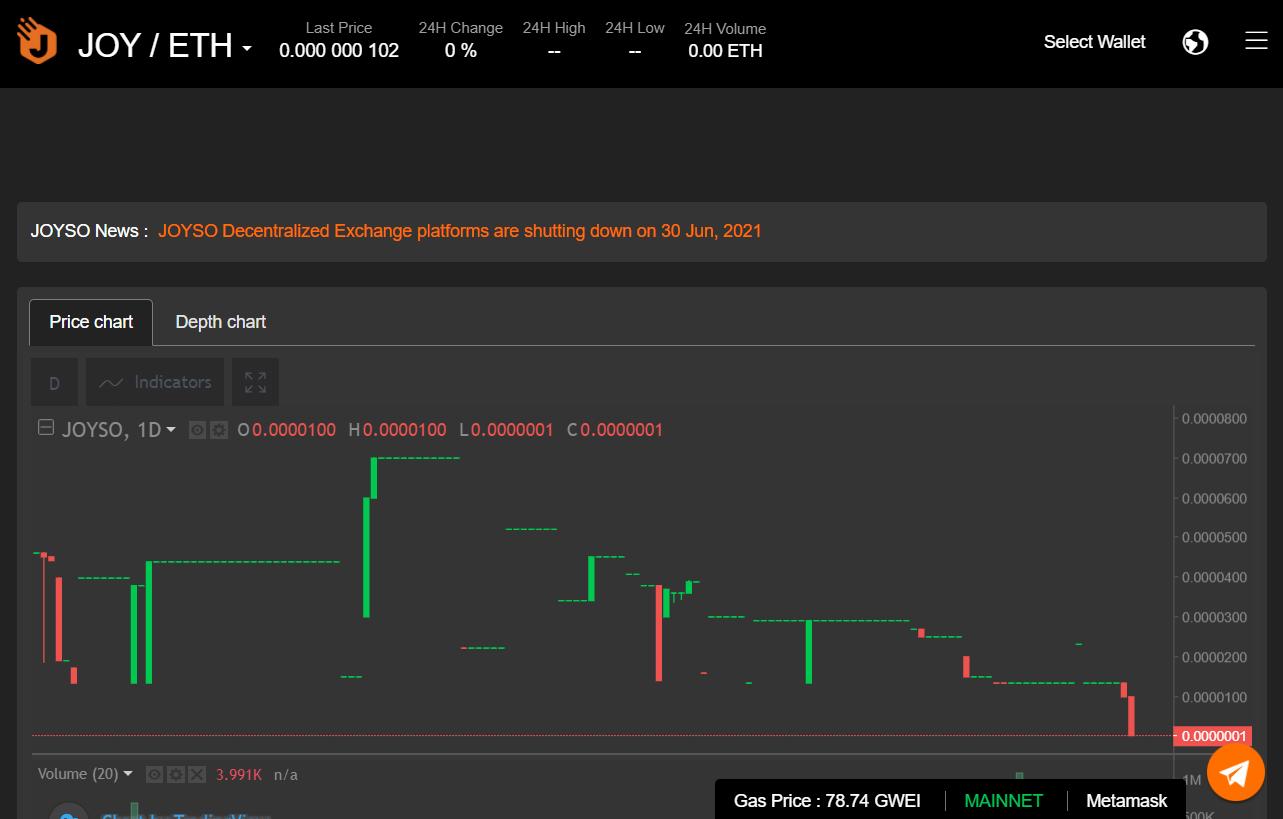
Task: Open the JOYSO, 1D legend dropdown arrow
Action: pyautogui.click(x=171, y=430)
